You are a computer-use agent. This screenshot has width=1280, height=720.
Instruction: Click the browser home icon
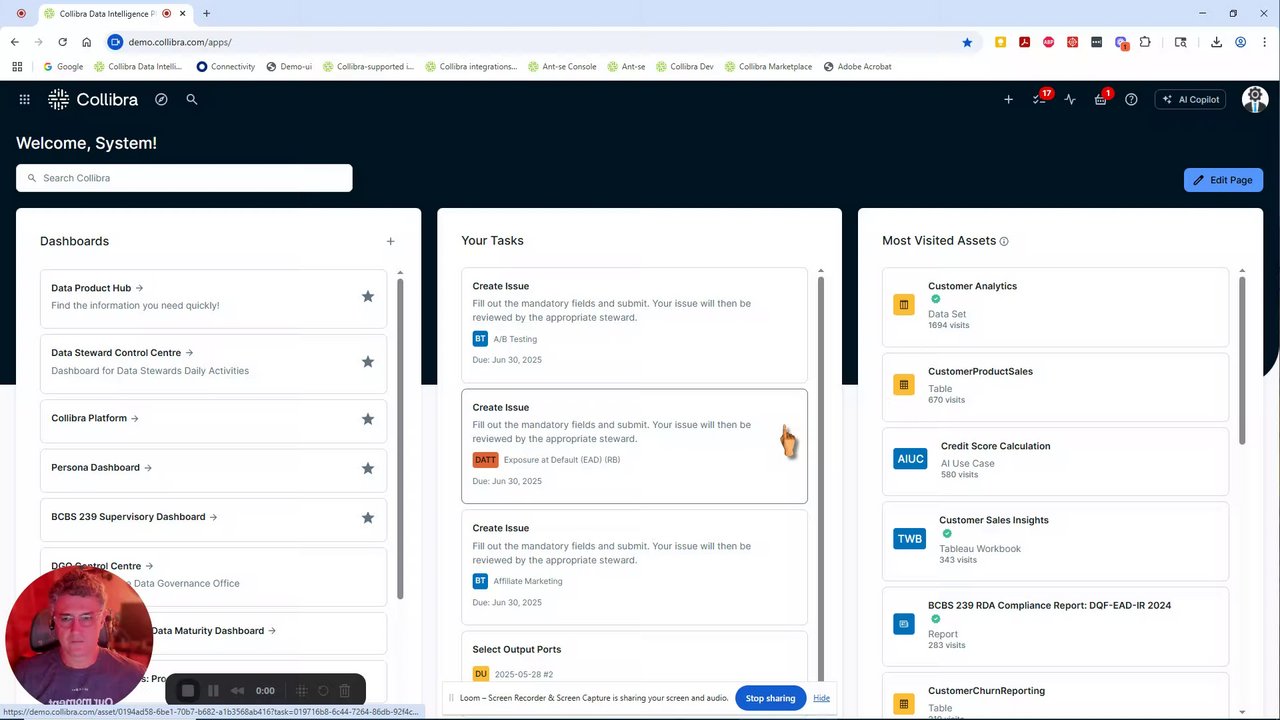(x=87, y=42)
